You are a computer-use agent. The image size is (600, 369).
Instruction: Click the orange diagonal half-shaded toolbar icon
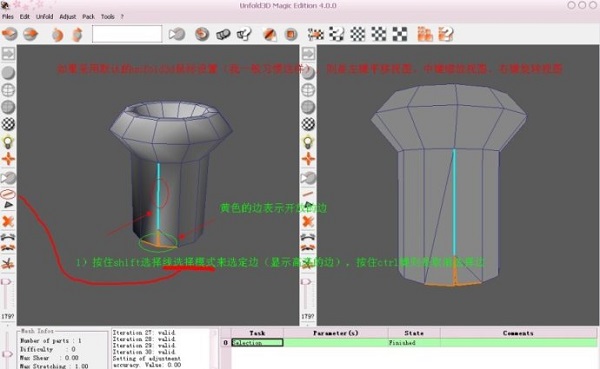pos(270,34)
